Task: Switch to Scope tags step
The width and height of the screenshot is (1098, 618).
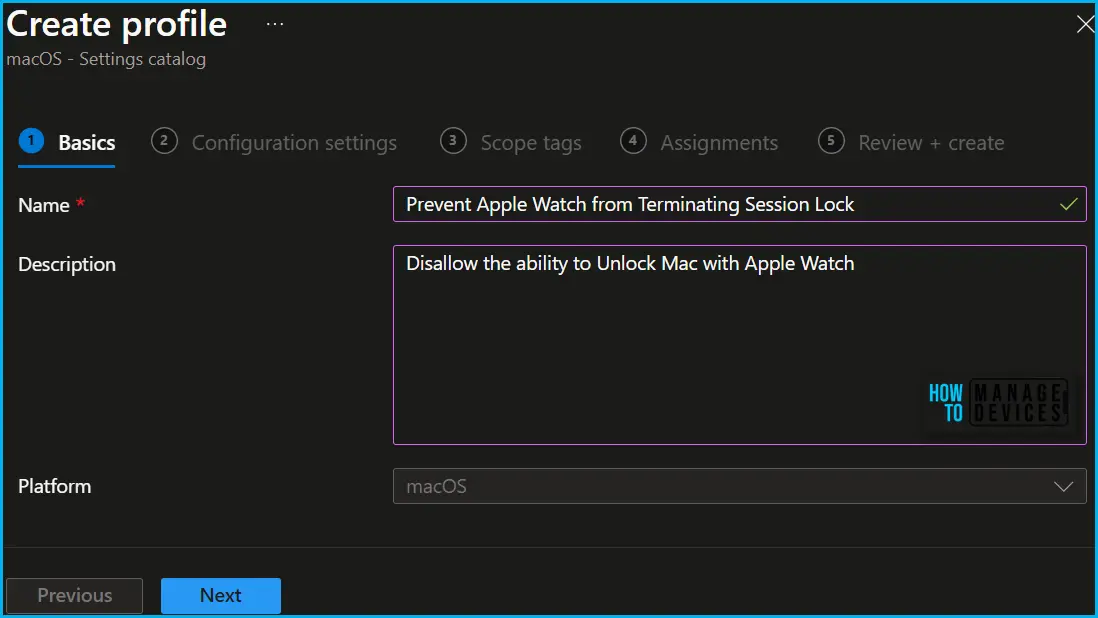Action: click(510, 142)
